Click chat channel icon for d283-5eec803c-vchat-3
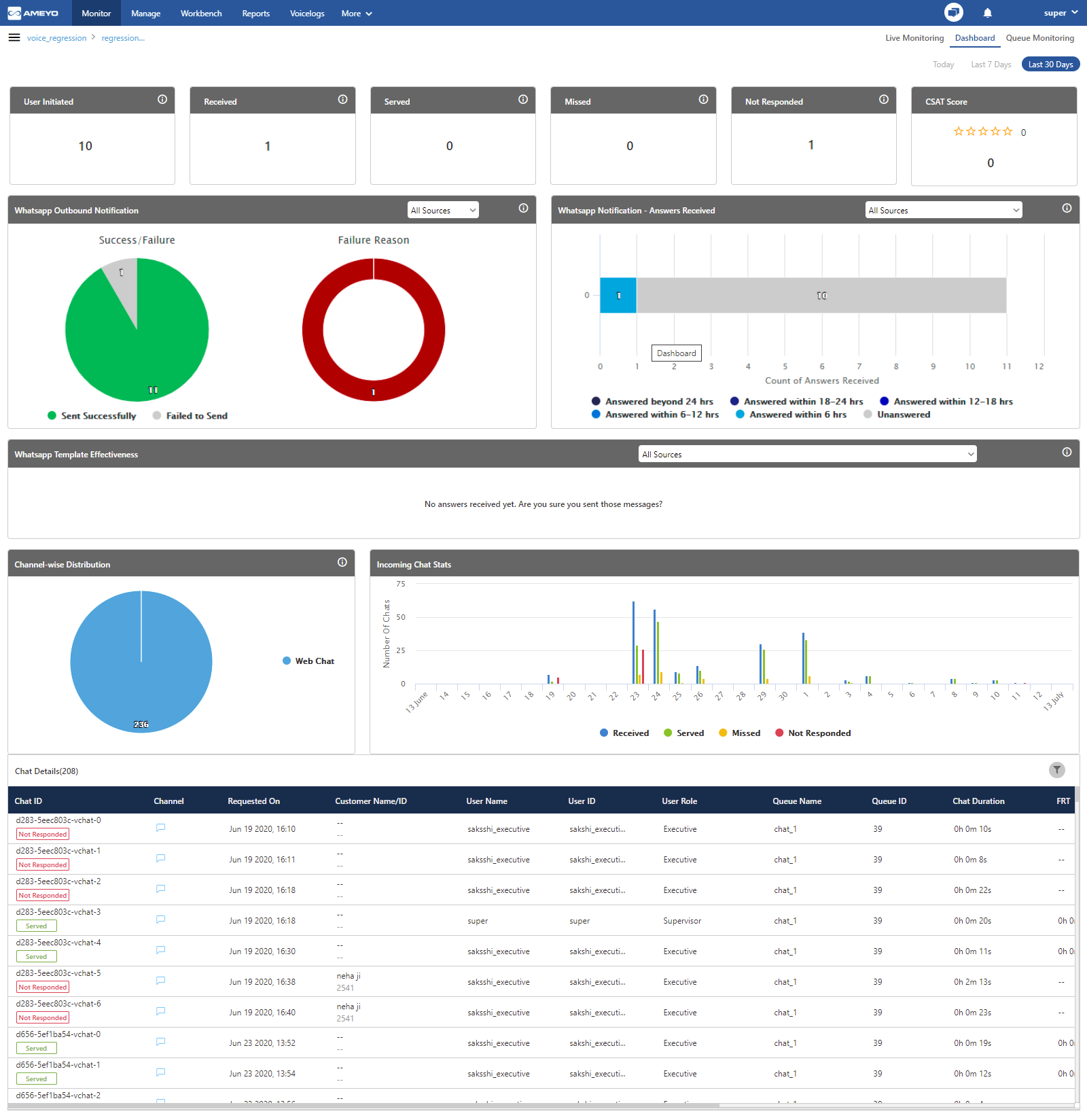The image size is (1087, 1120). click(161, 920)
